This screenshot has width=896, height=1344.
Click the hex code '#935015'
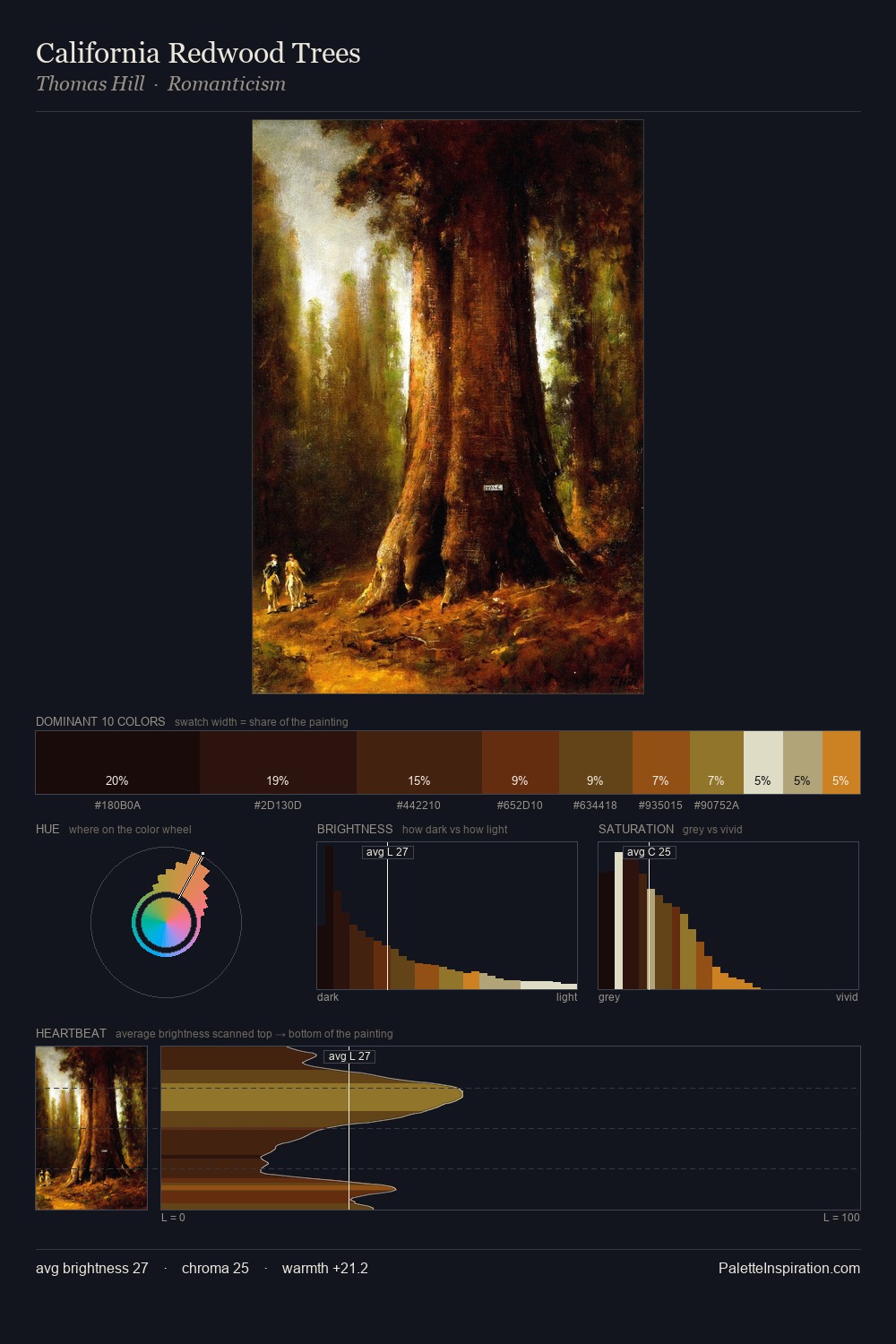(x=660, y=806)
